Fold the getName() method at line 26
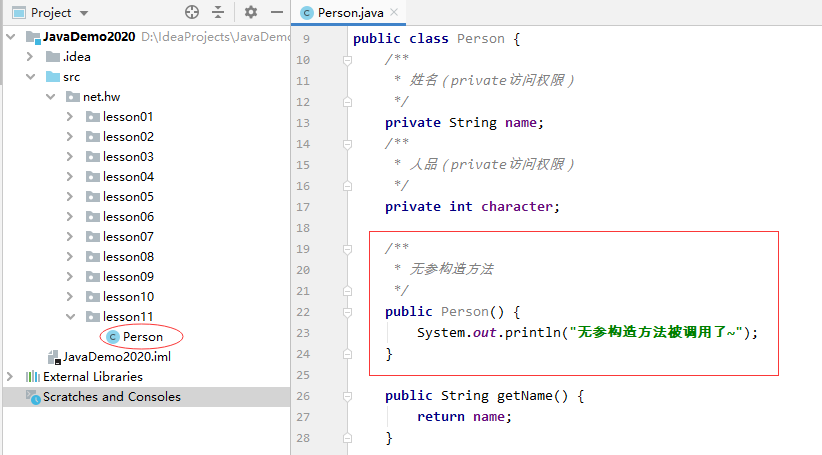Screen dimensions: 822x455 pyautogui.click(x=347, y=396)
